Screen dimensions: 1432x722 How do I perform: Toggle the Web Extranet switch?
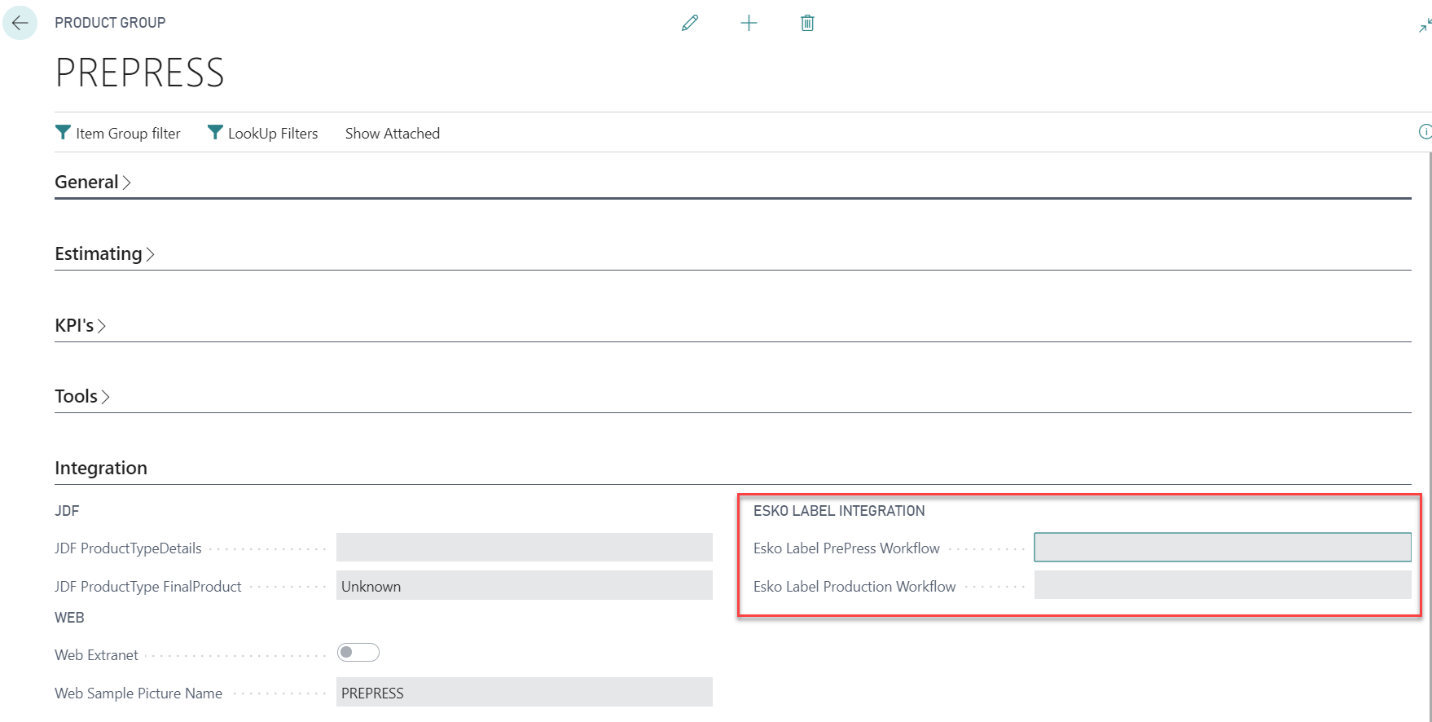point(358,653)
